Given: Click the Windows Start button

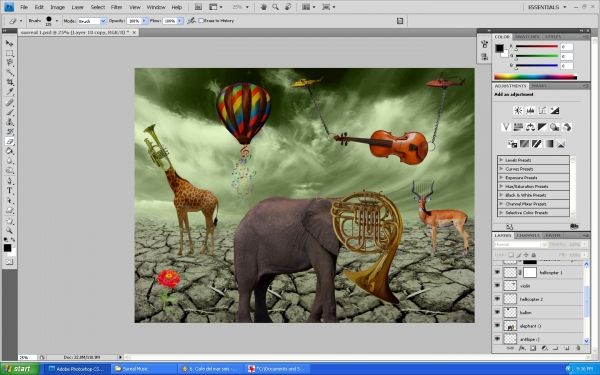Looking at the screenshot, I should point(20,369).
